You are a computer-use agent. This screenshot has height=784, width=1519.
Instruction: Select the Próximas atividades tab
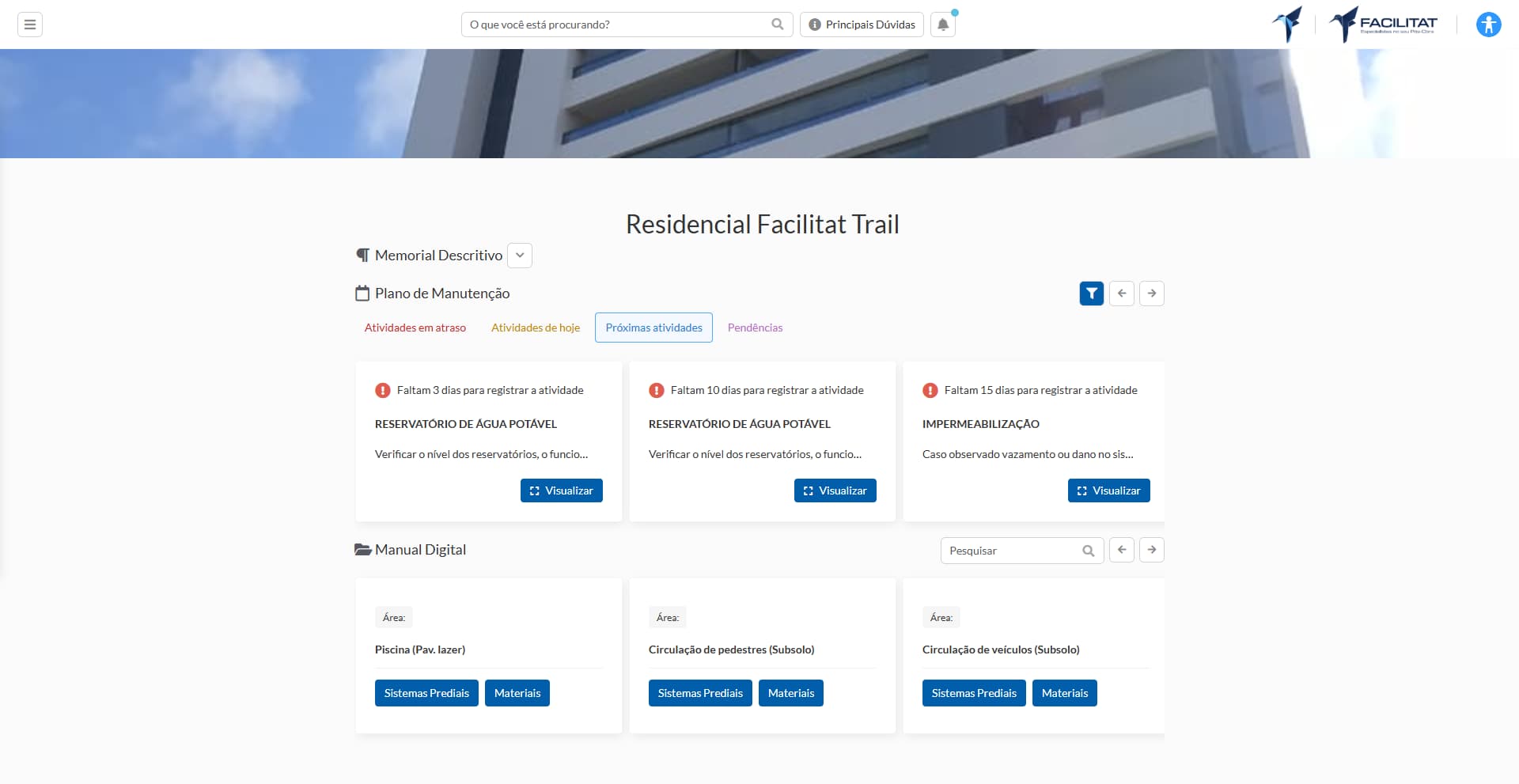tap(654, 328)
